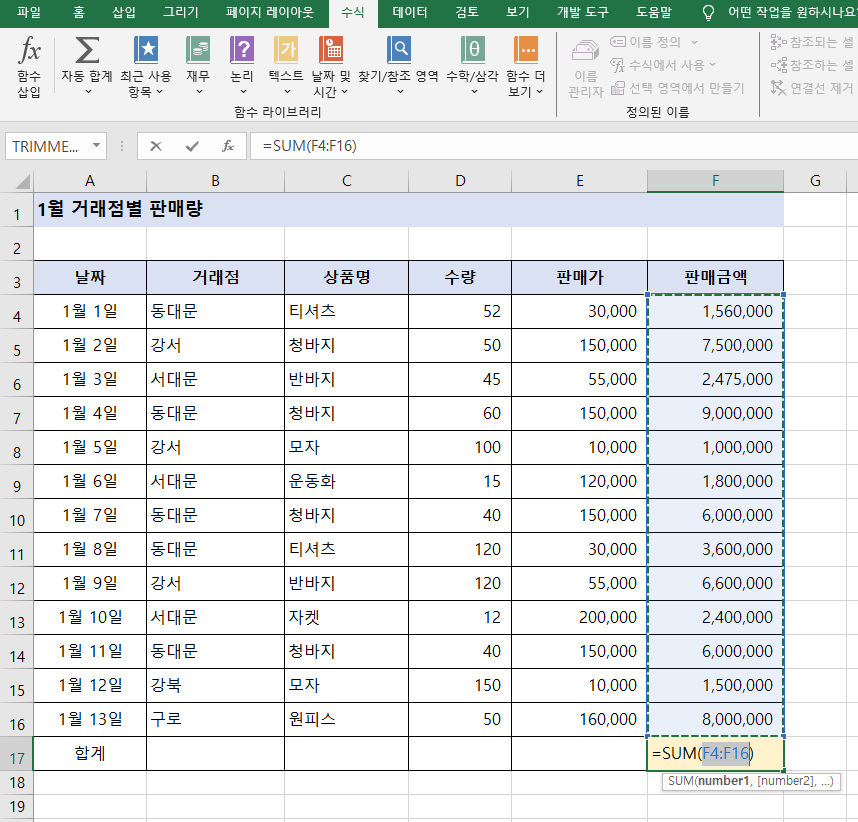
Task: Open the 함수 삽입 (Insert Function) icon
Action: coord(29,50)
